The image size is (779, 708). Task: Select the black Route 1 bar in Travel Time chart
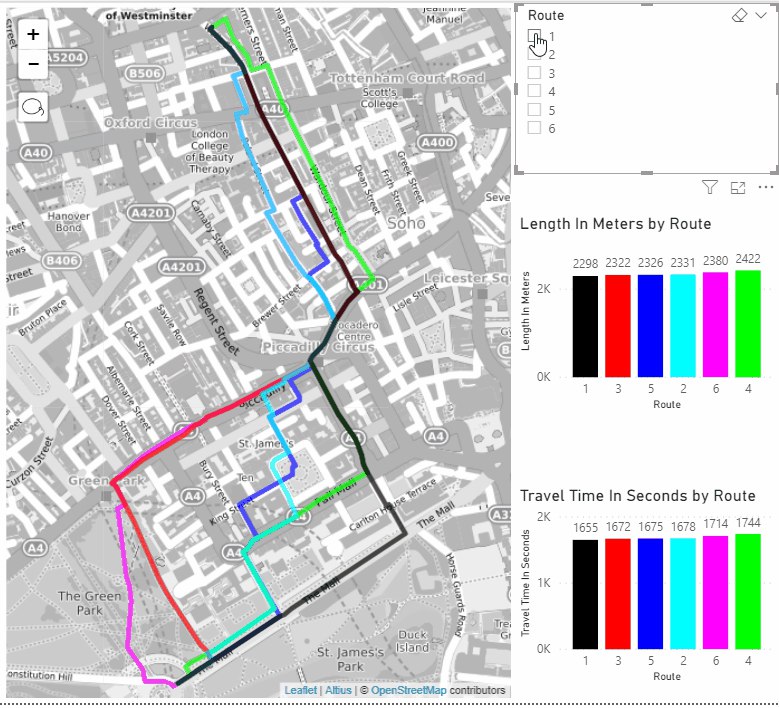point(585,594)
